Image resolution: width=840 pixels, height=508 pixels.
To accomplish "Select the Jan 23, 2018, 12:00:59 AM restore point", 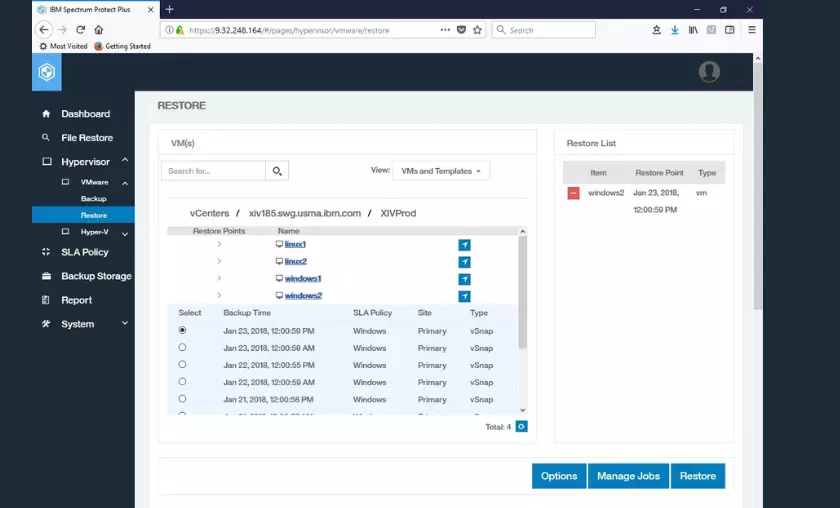I will (182, 348).
